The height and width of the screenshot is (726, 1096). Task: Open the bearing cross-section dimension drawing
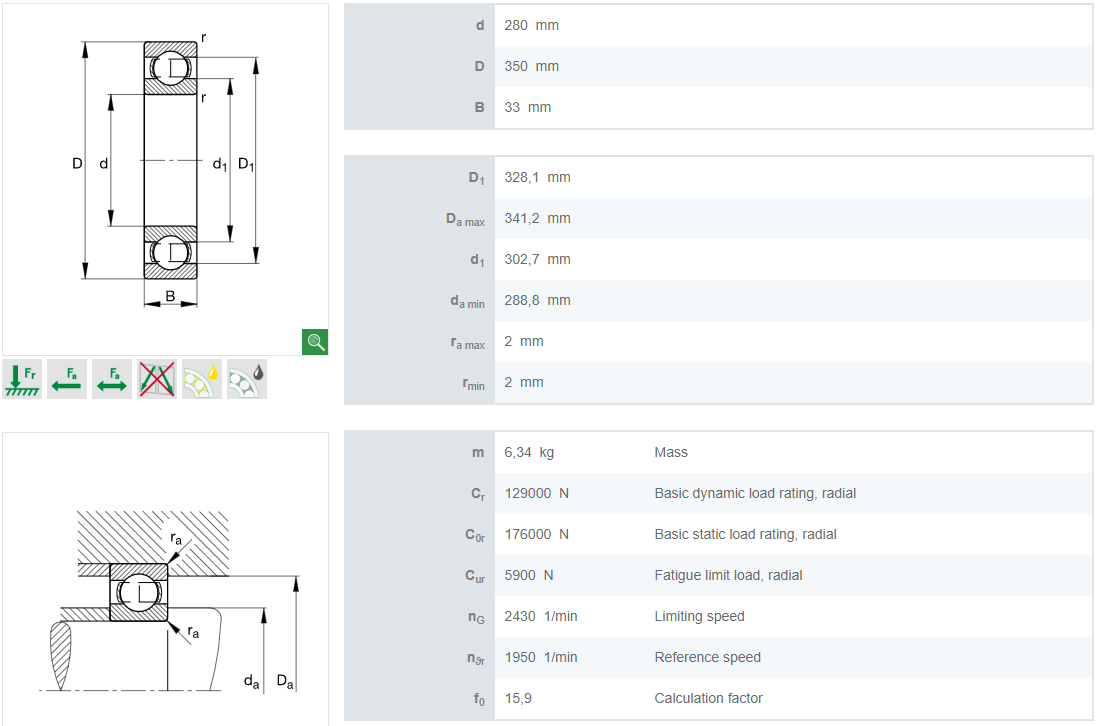coord(165,180)
